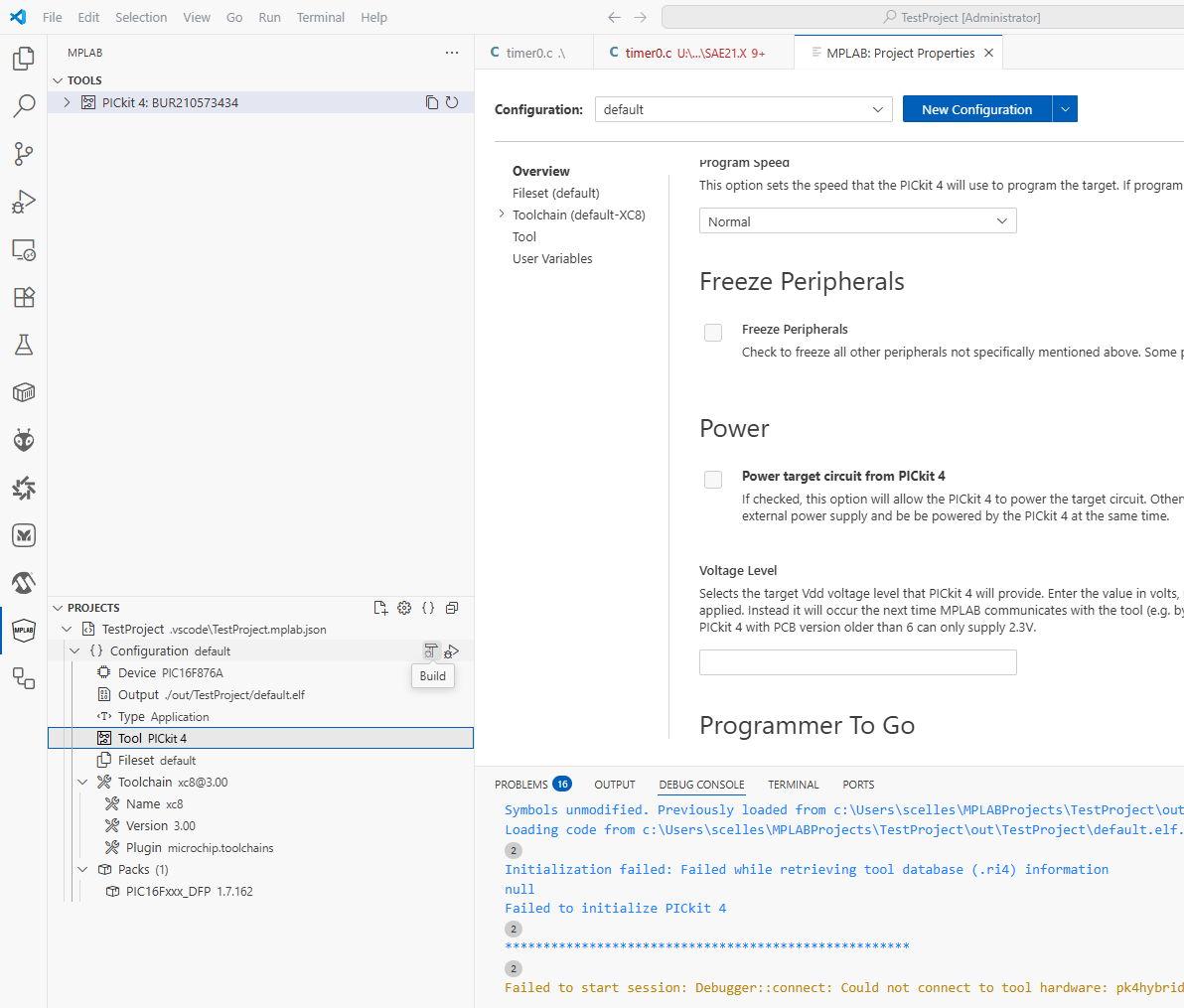
Task: Click the New Configuration button
Action: coord(976,109)
